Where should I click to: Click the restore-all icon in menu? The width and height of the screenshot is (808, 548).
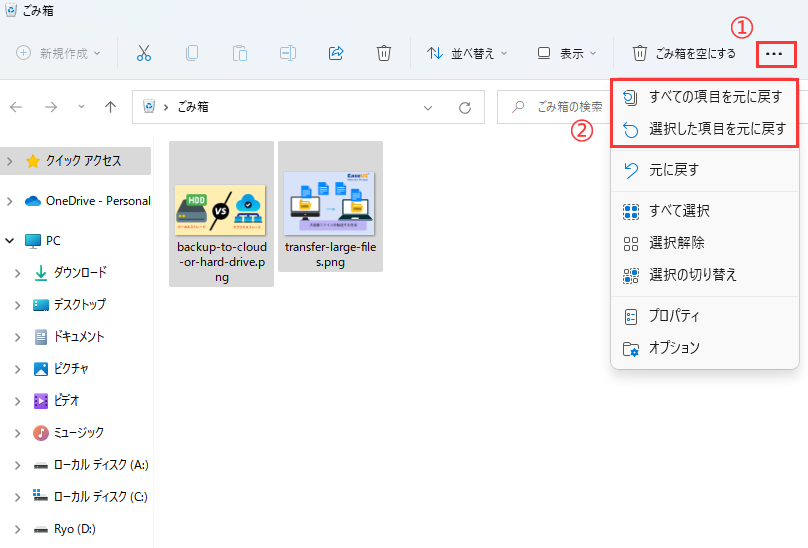(x=630, y=97)
